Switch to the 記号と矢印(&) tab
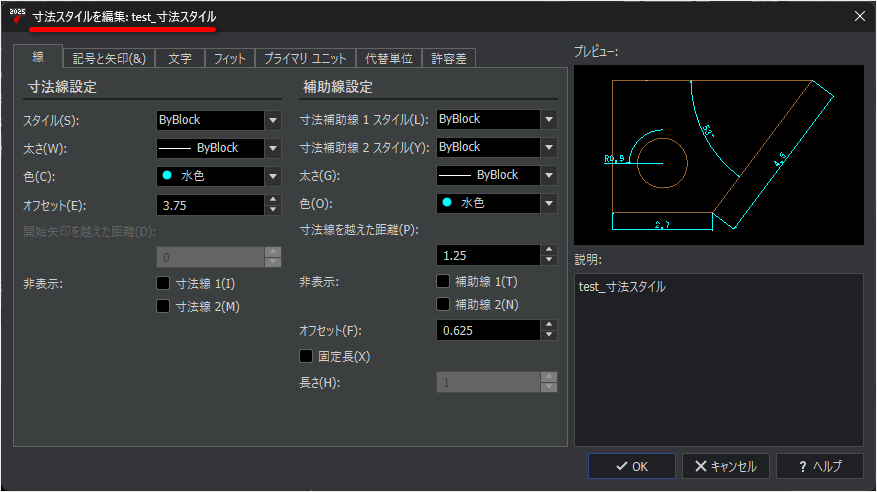 coord(109,58)
